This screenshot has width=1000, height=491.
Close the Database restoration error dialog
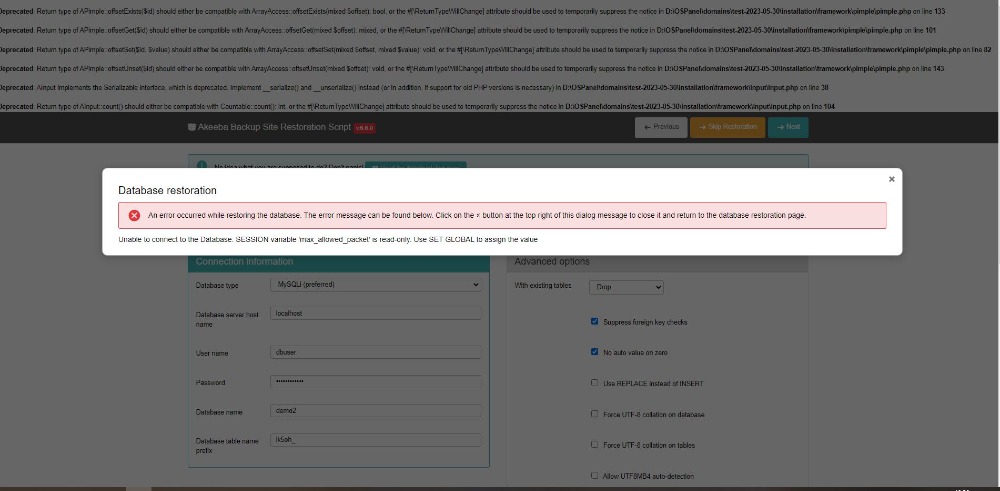click(891, 179)
